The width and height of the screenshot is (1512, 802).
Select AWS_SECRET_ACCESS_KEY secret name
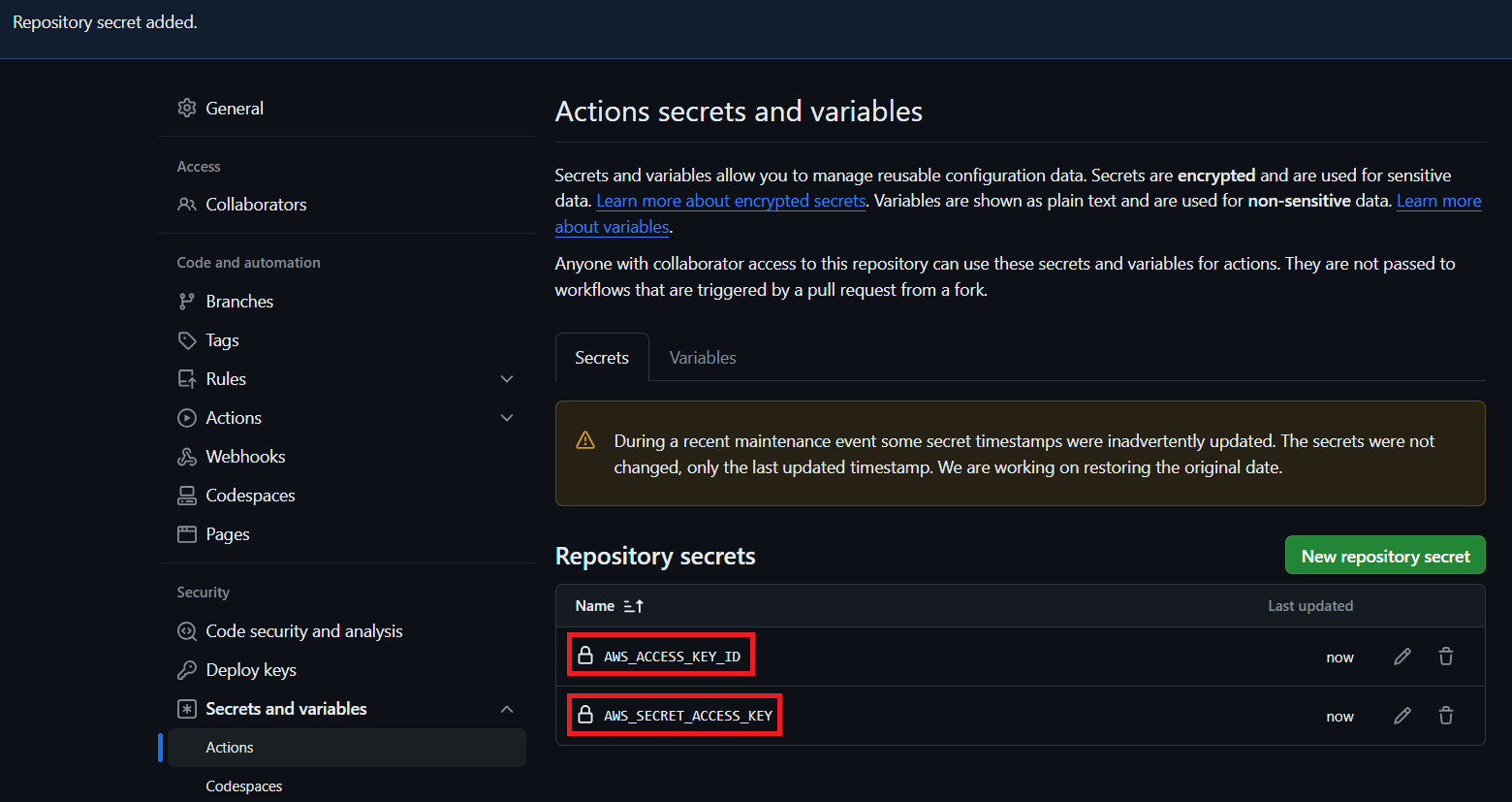(688, 716)
